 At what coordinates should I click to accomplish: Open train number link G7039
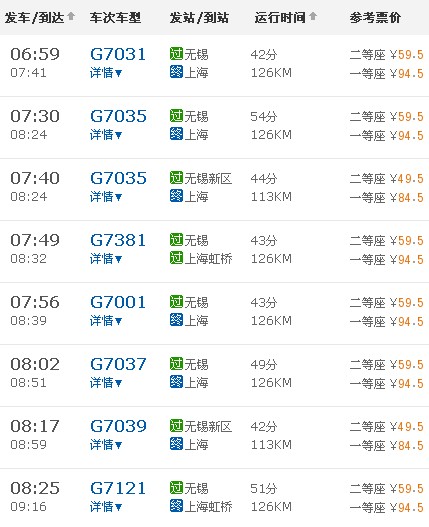coord(118,426)
